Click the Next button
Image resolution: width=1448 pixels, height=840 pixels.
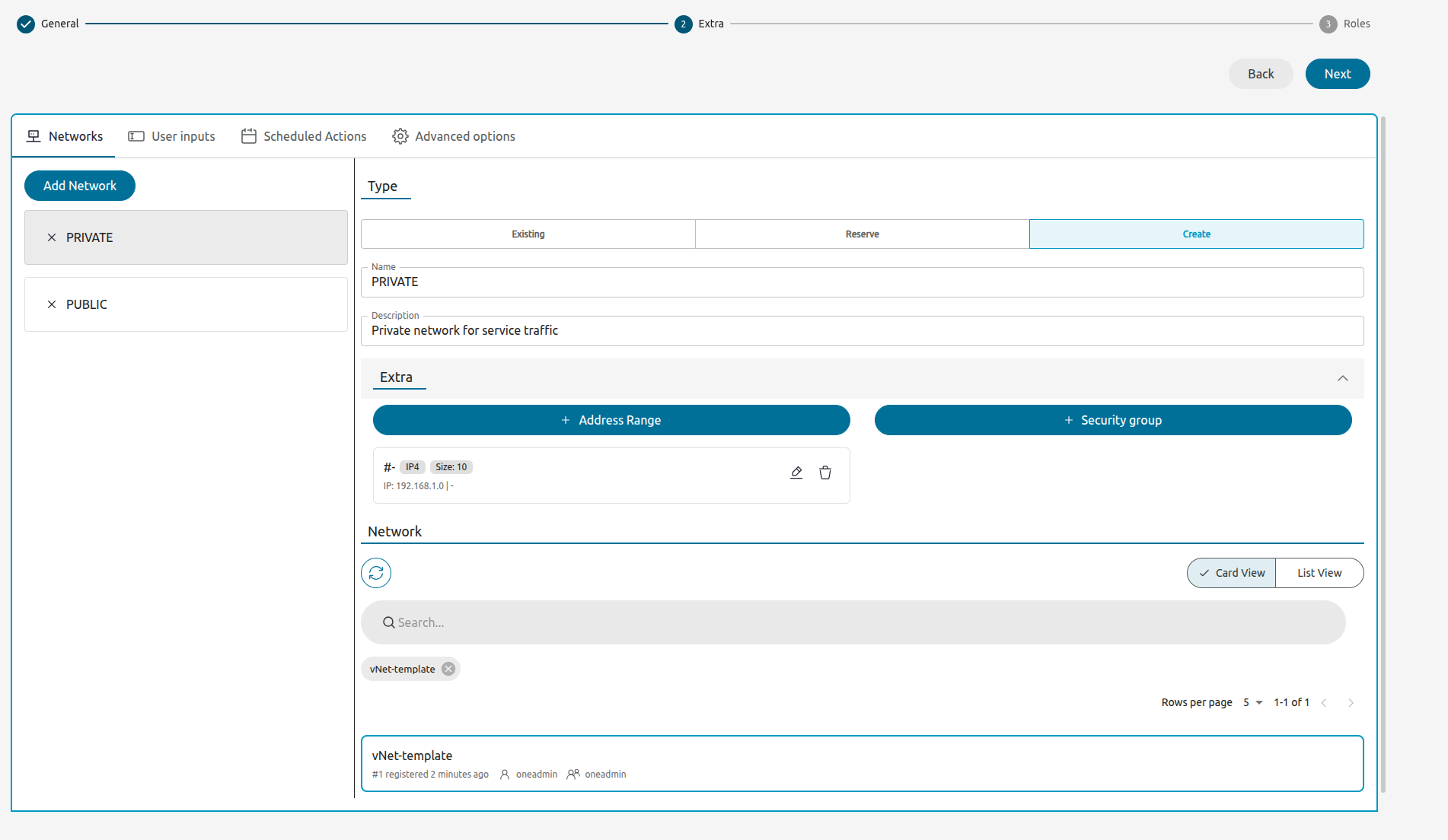coord(1337,74)
